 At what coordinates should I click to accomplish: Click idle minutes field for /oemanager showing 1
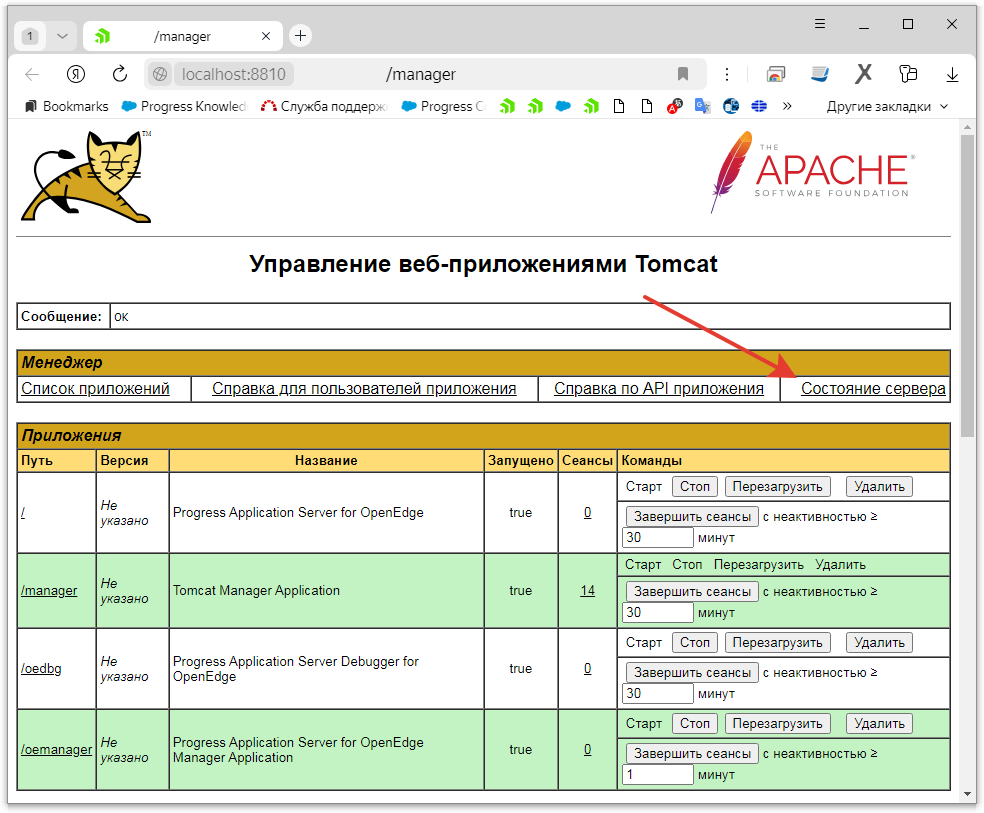point(658,774)
